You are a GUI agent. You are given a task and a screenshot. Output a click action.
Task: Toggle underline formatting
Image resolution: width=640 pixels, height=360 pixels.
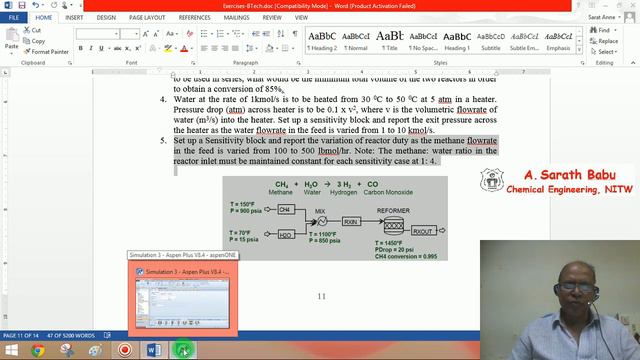click(101, 49)
